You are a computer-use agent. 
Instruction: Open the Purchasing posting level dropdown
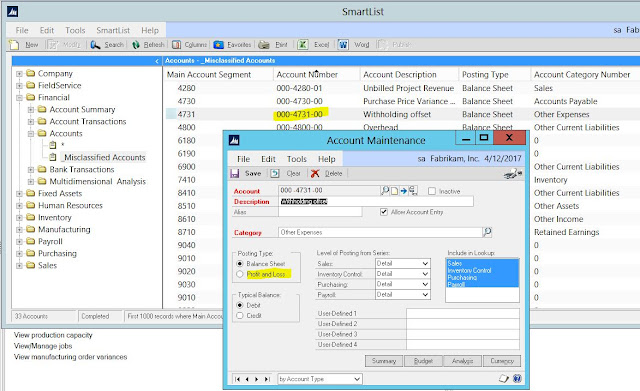tap(425, 284)
